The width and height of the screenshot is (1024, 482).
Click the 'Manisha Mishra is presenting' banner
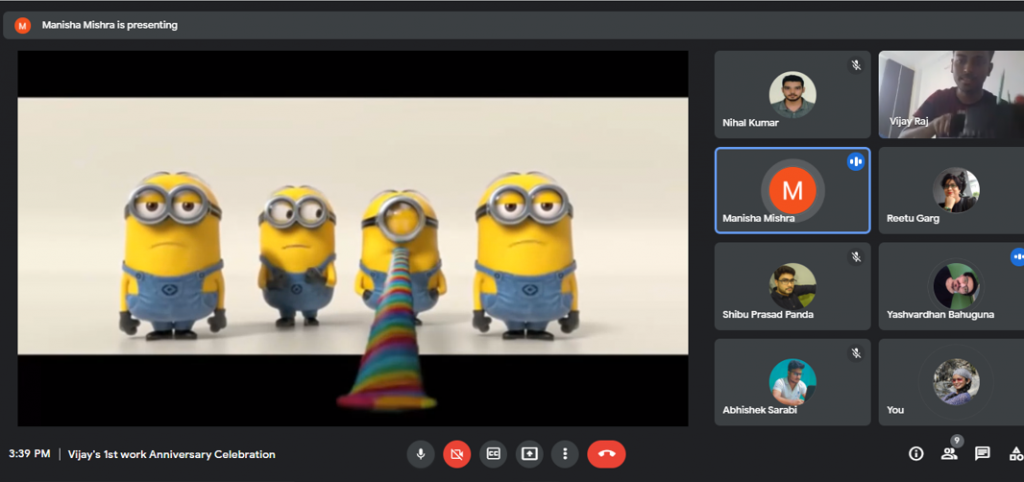pyautogui.click(x=110, y=25)
